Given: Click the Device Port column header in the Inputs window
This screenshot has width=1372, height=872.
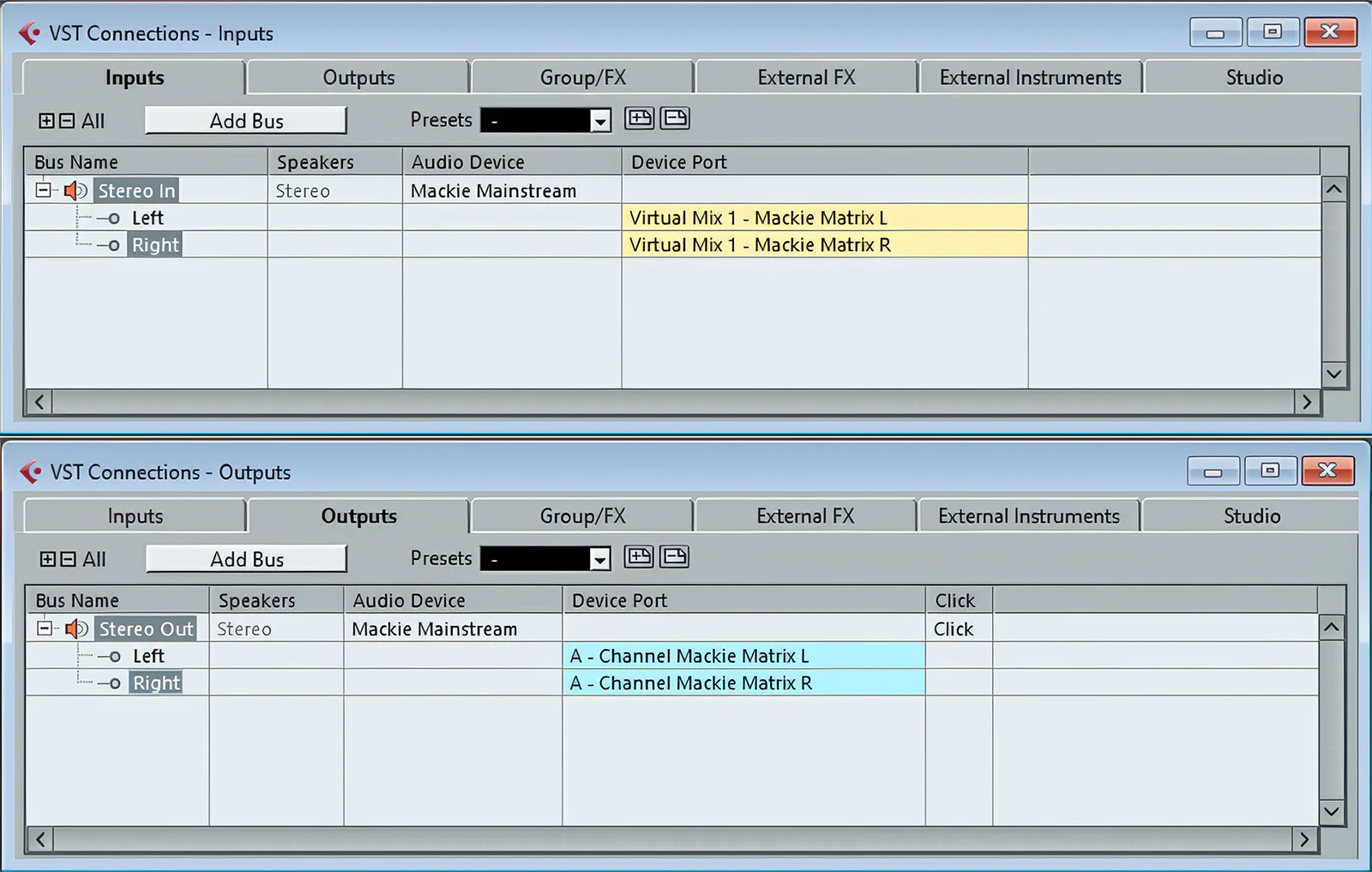Looking at the screenshot, I should pos(825,162).
